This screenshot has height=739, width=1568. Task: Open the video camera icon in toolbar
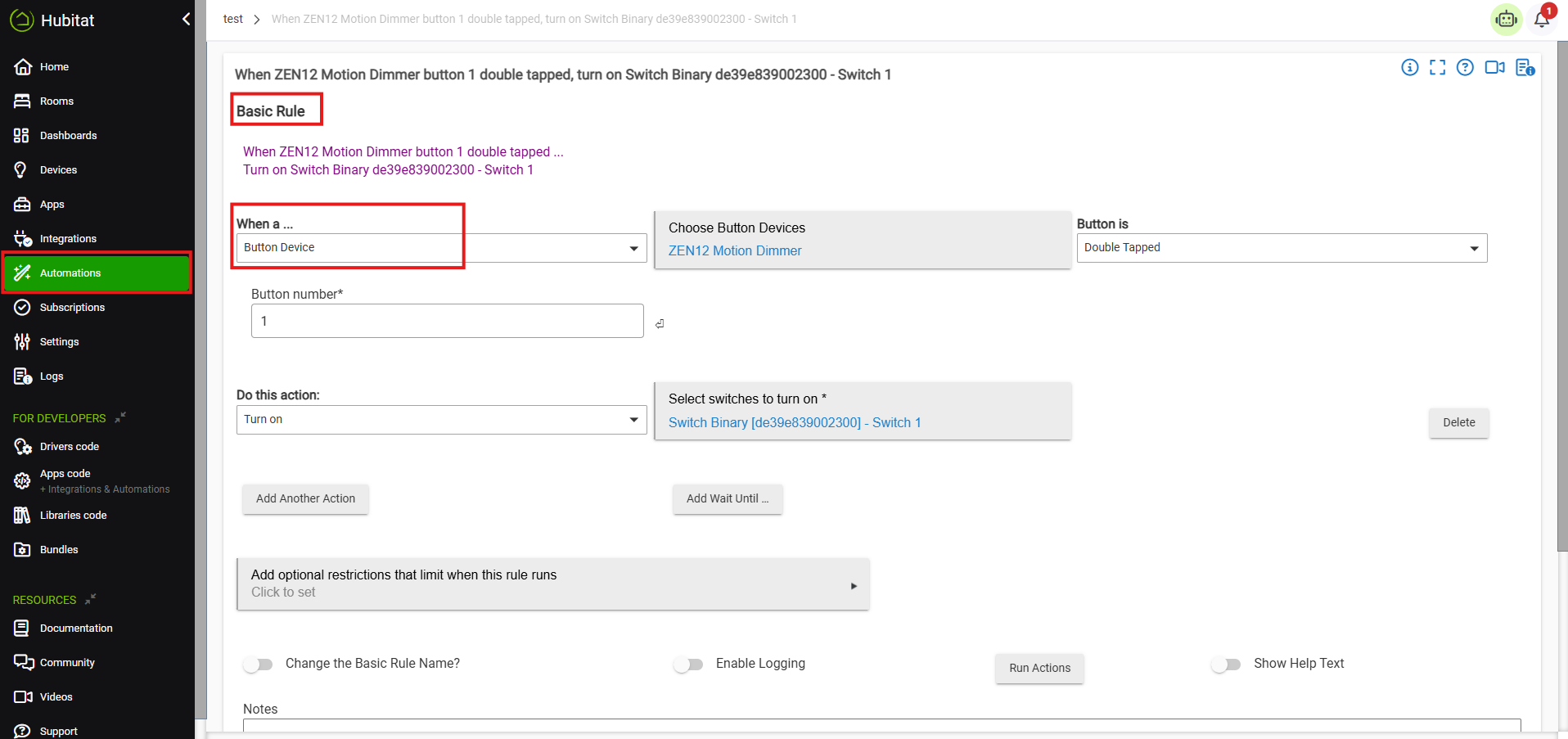click(1494, 67)
